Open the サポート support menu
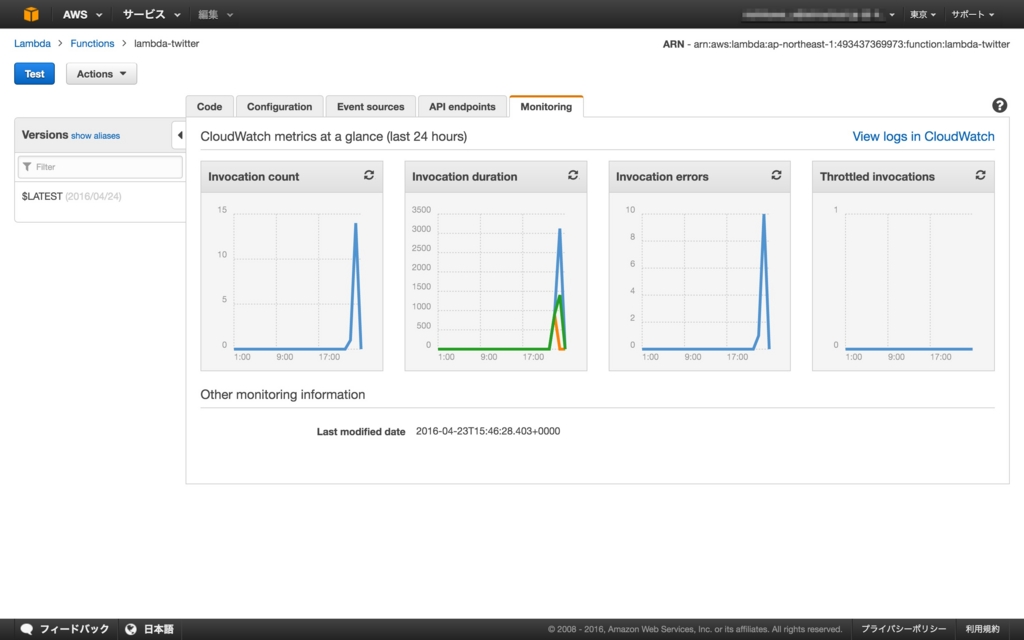This screenshot has height=640, width=1024. (972, 14)
